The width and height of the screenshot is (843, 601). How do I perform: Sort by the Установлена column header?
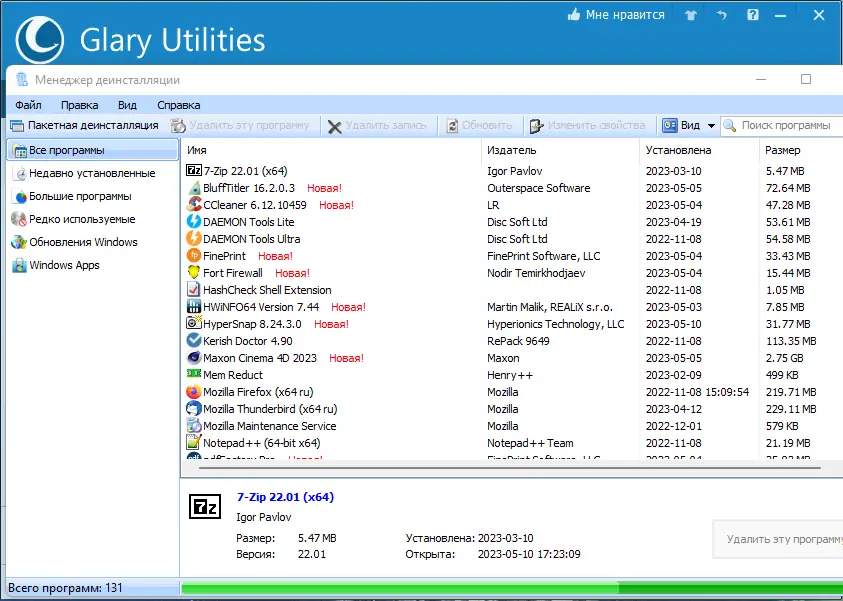[699, 151]
